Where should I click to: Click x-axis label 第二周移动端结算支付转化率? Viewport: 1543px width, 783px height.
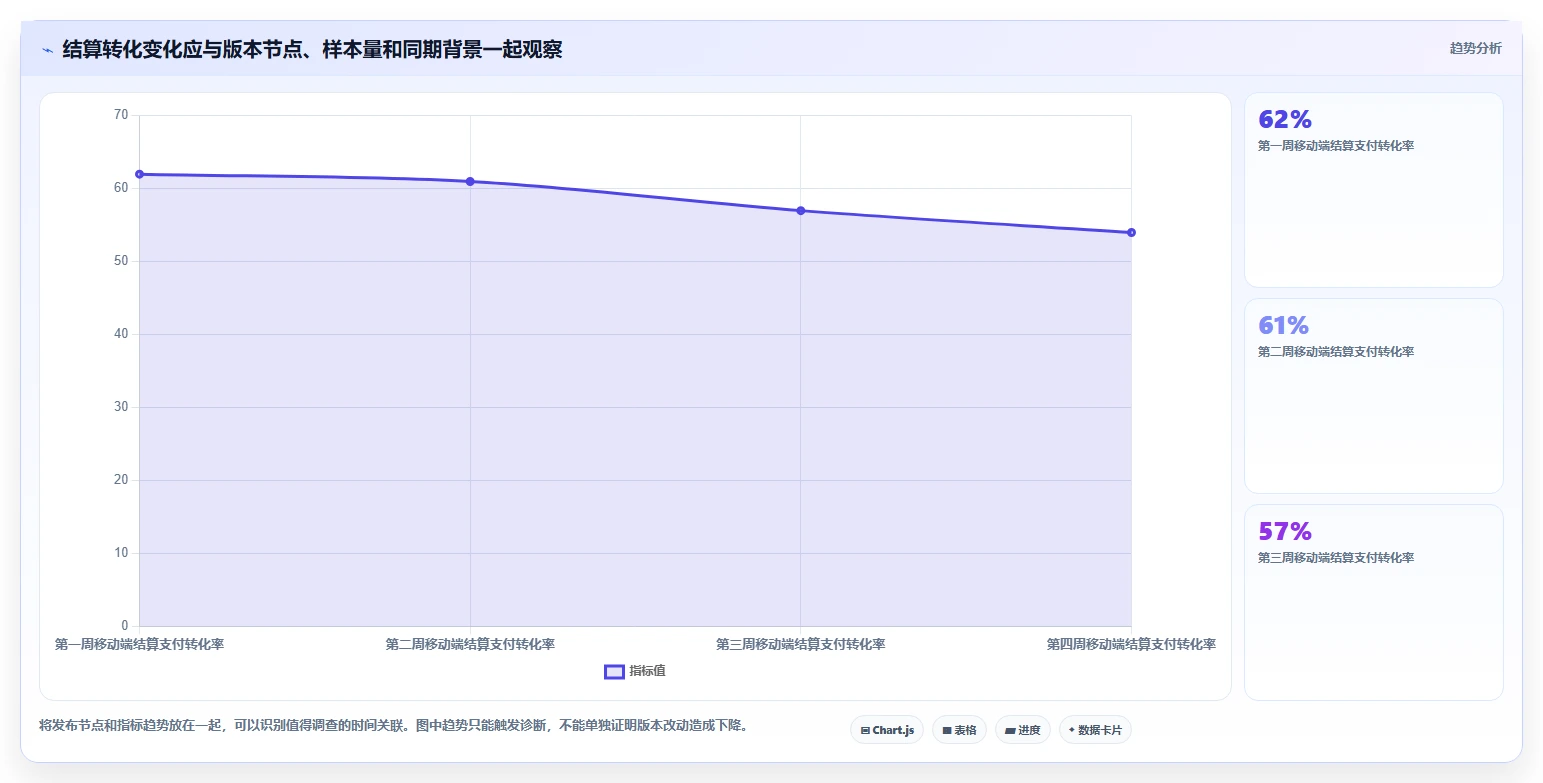point(470,645)
